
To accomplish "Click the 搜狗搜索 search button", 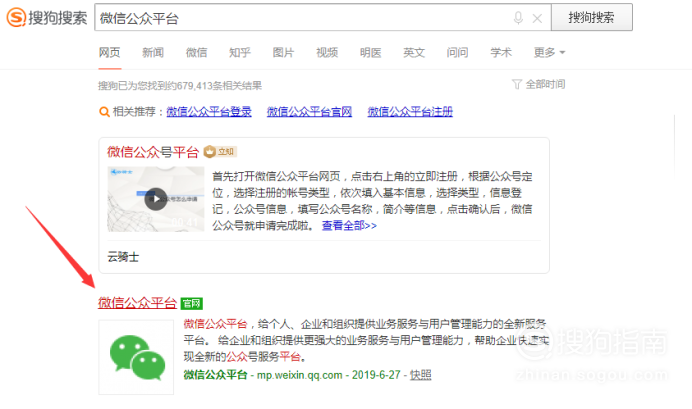I will tap(591, 17).
